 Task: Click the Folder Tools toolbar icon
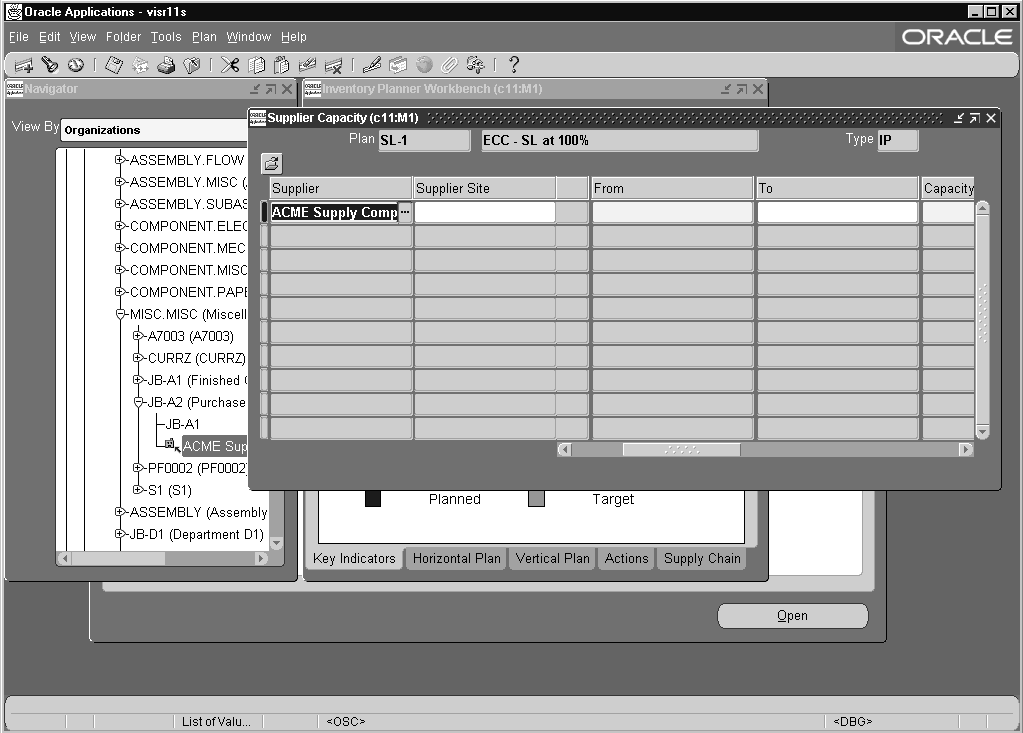point(476,65)
